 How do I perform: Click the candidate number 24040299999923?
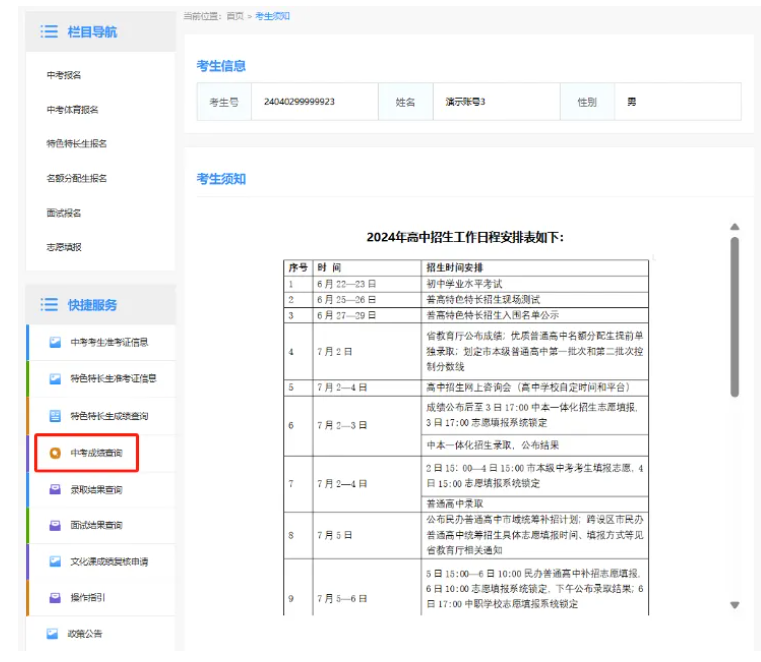tap(299, 101)
